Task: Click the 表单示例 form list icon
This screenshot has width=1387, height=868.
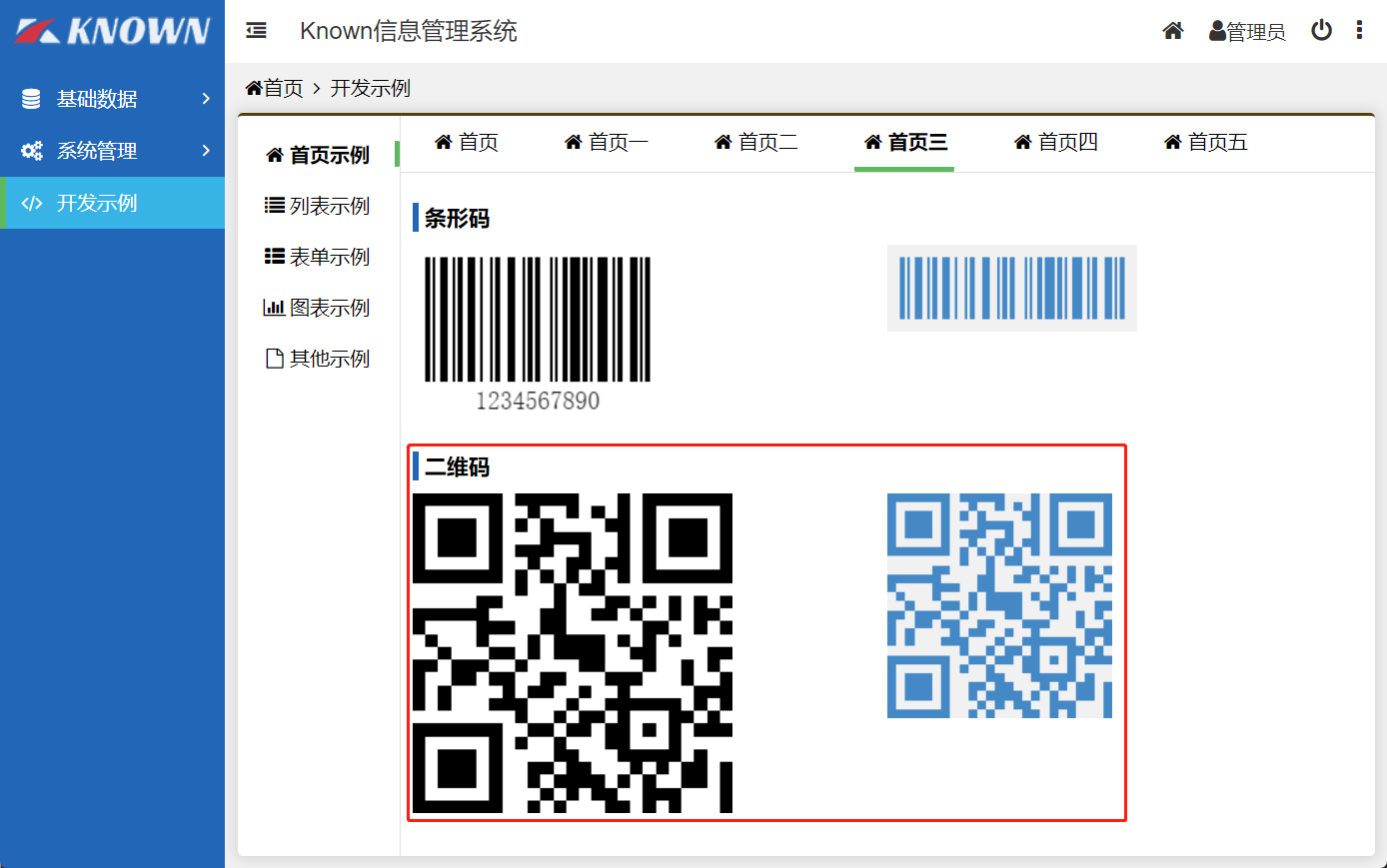Action: click(274, 256)
